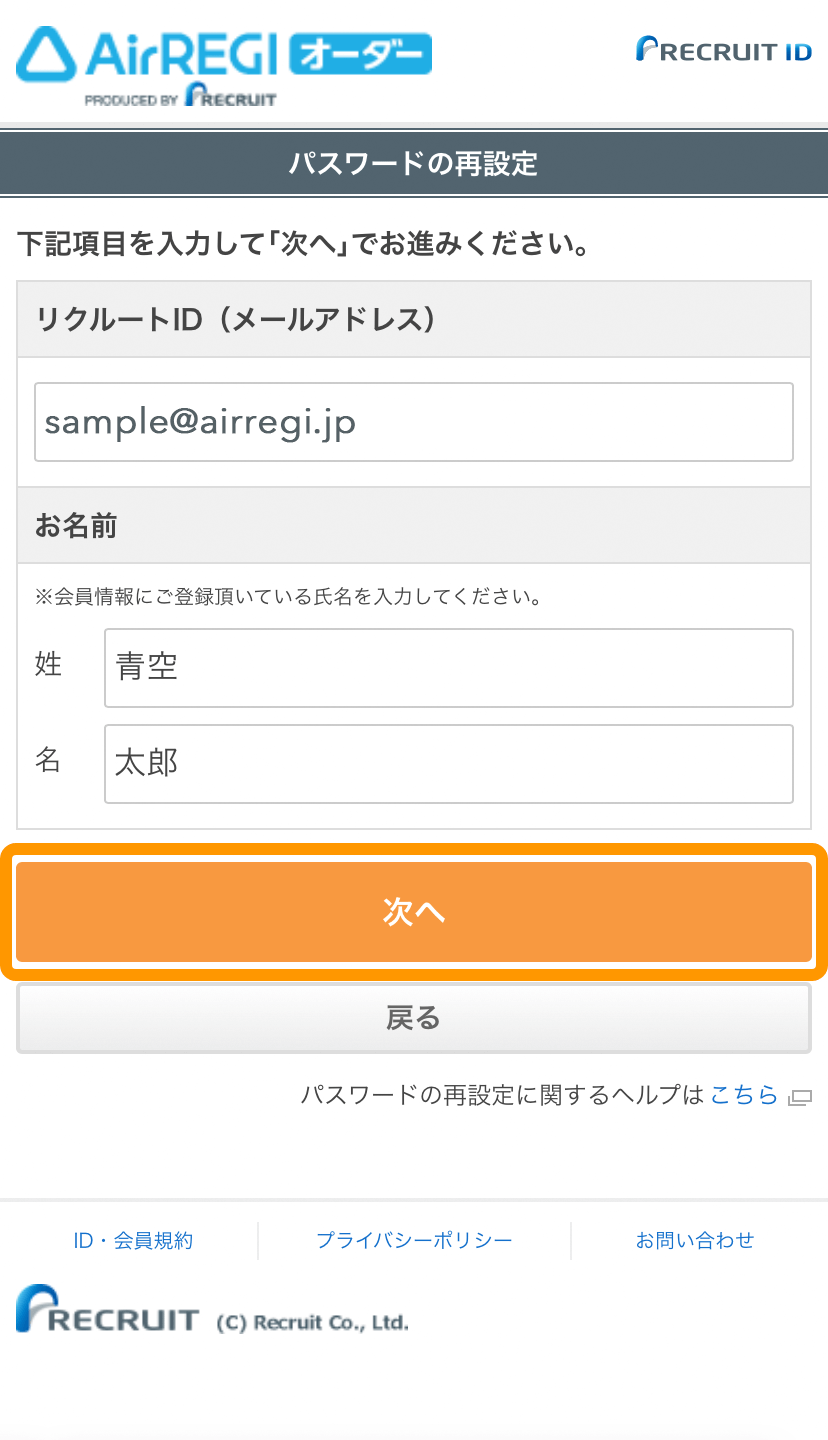The width and height of the screenshot is (828, 1440).
Task: Click the (C) Recruit Co., Ltd. copyright text
Action: (x=312, y=1323)
